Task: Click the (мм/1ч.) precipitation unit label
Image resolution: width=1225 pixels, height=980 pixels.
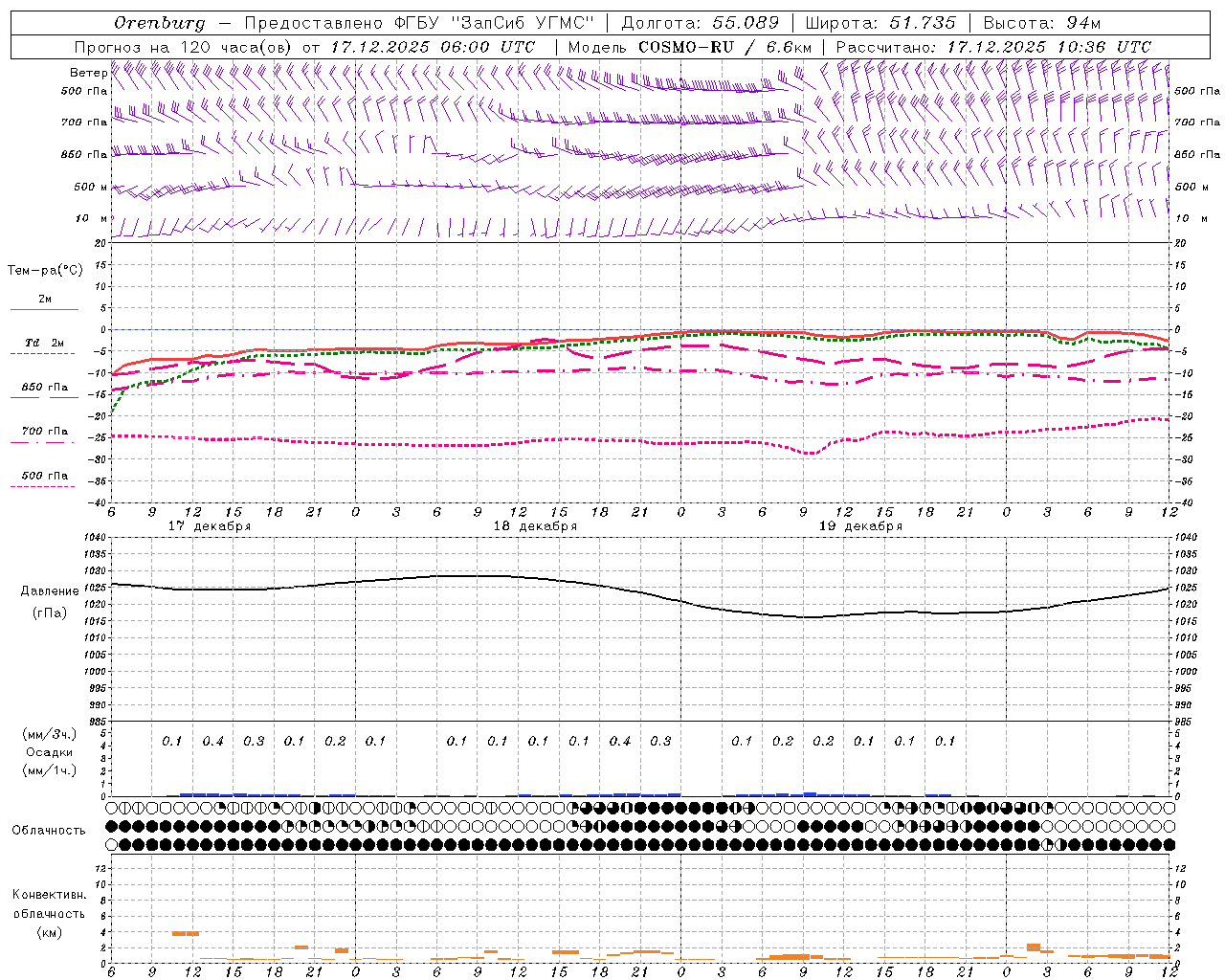Action: 50,770
